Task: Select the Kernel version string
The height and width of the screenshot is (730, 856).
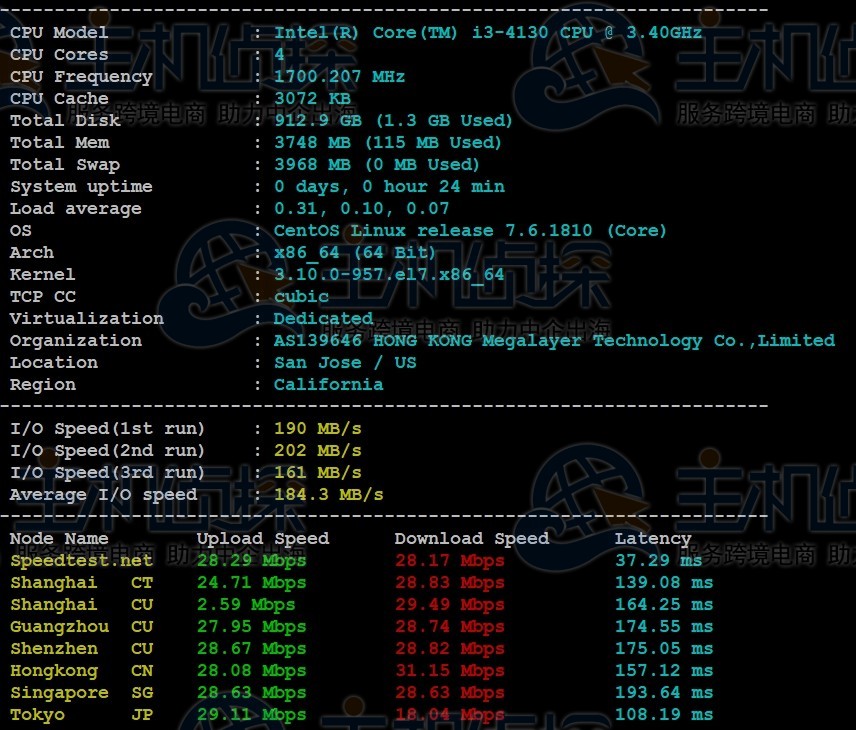Action: coord(389,275)
